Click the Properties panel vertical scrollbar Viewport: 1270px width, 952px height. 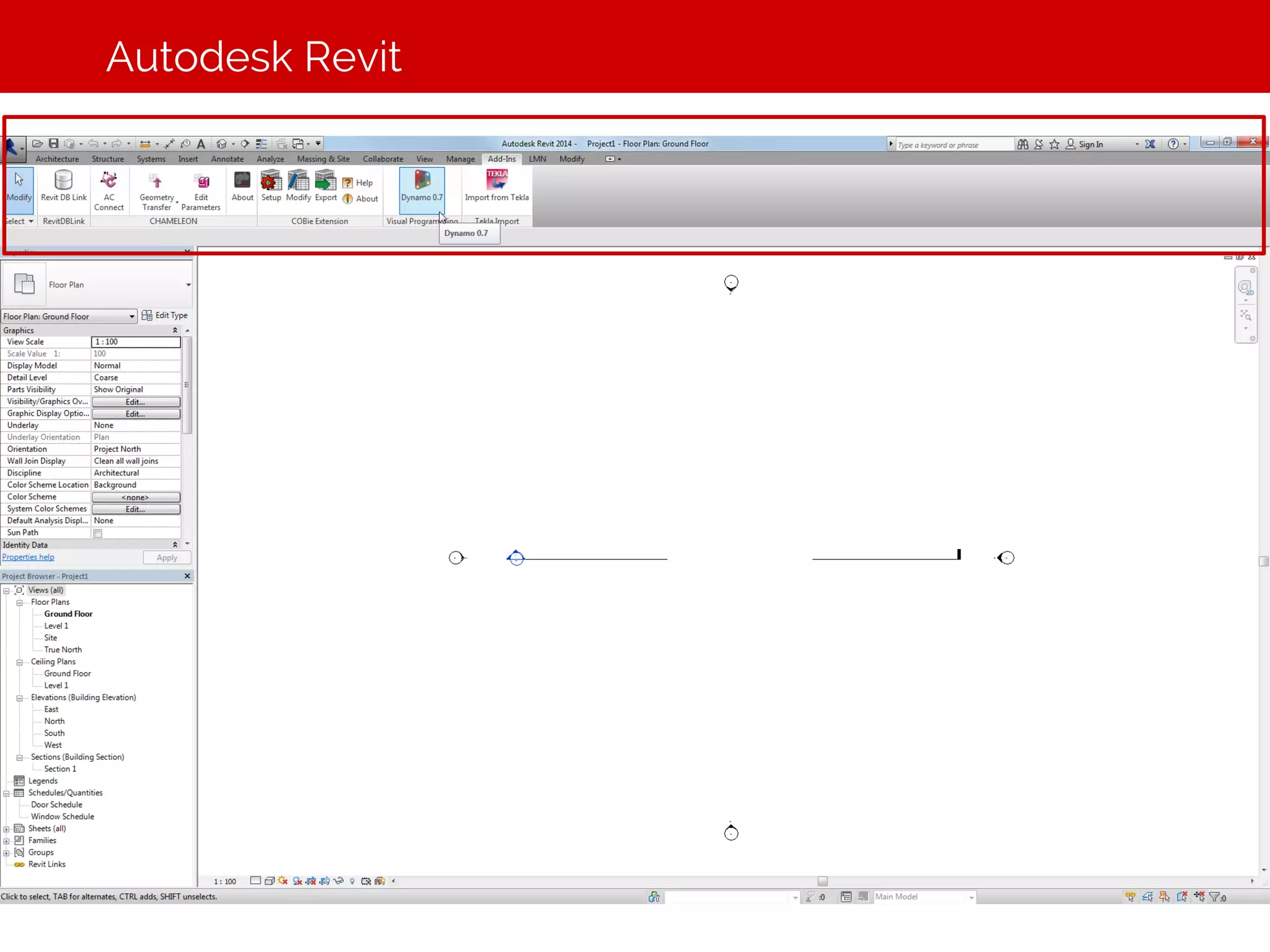pos(187,386)
